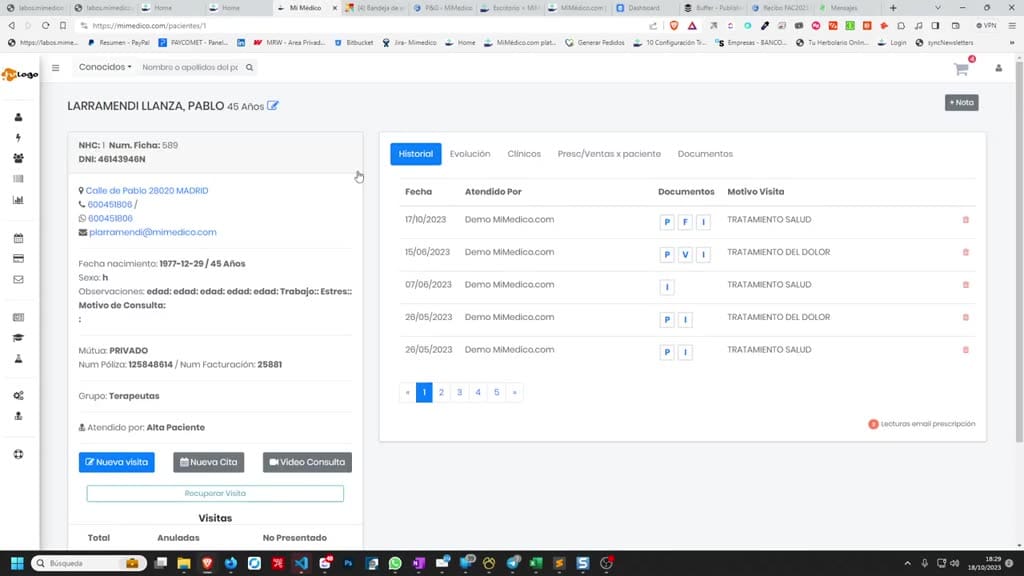This screenshot has width=1024, height=576.
Task: Edit patient name with pencil icon
Action: click(x=273, y=106)
